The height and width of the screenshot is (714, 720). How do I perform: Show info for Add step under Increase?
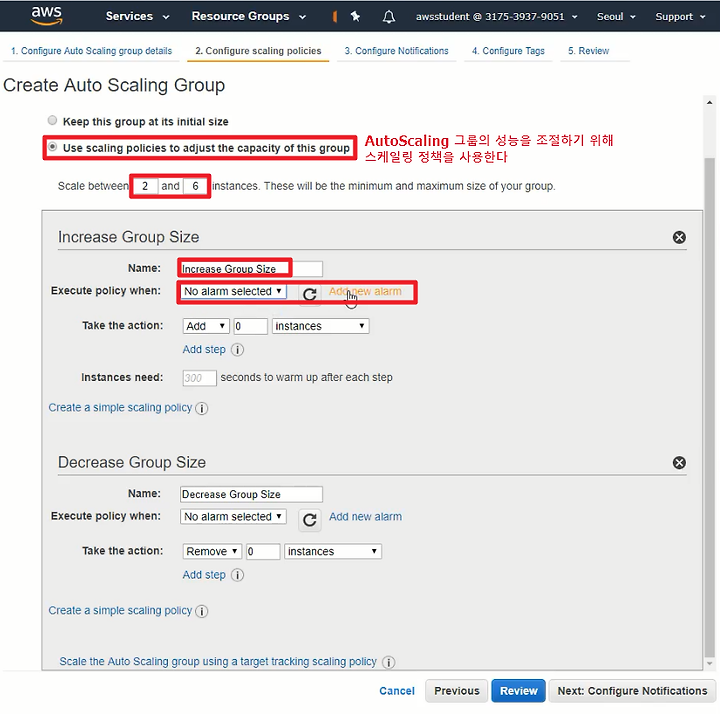point(237,350)
